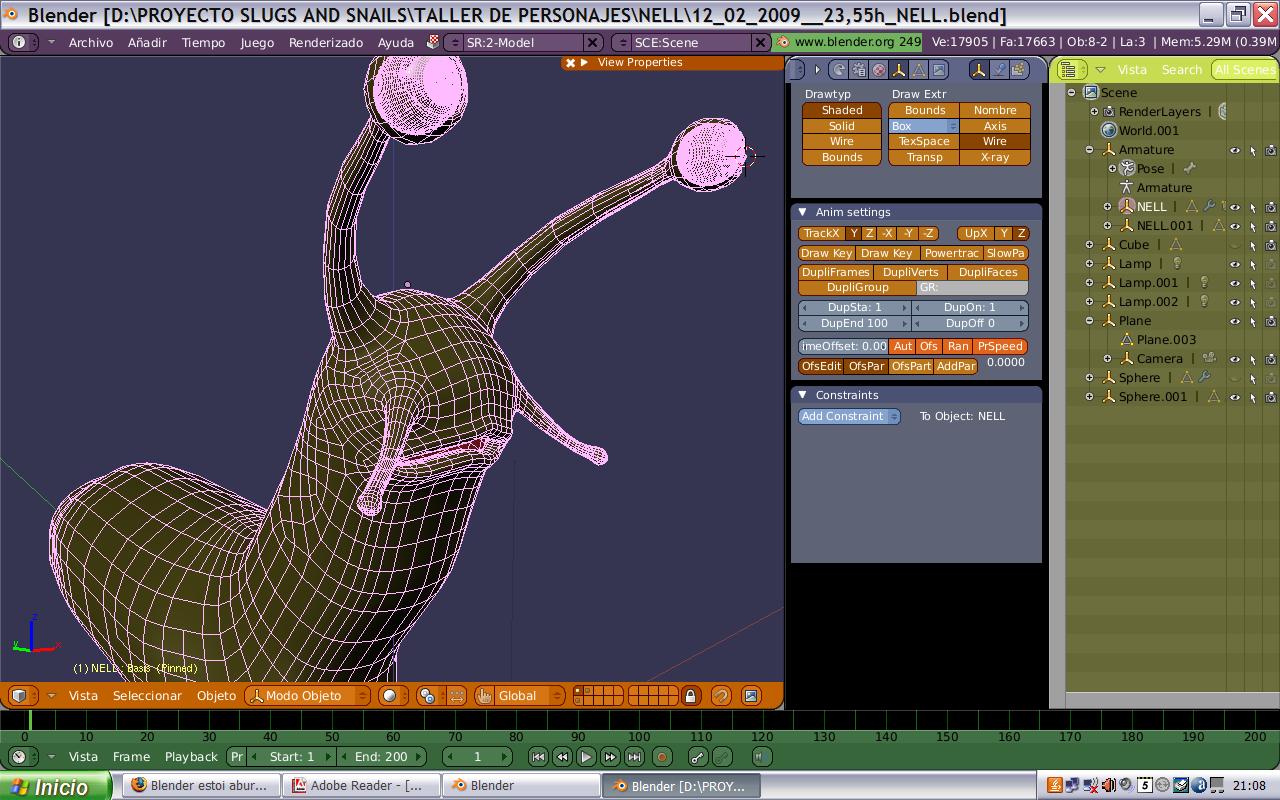Toggle renderability camera for Plane
The width and height of the screenshot is (1280, 800).
[x=1270, y=321]
